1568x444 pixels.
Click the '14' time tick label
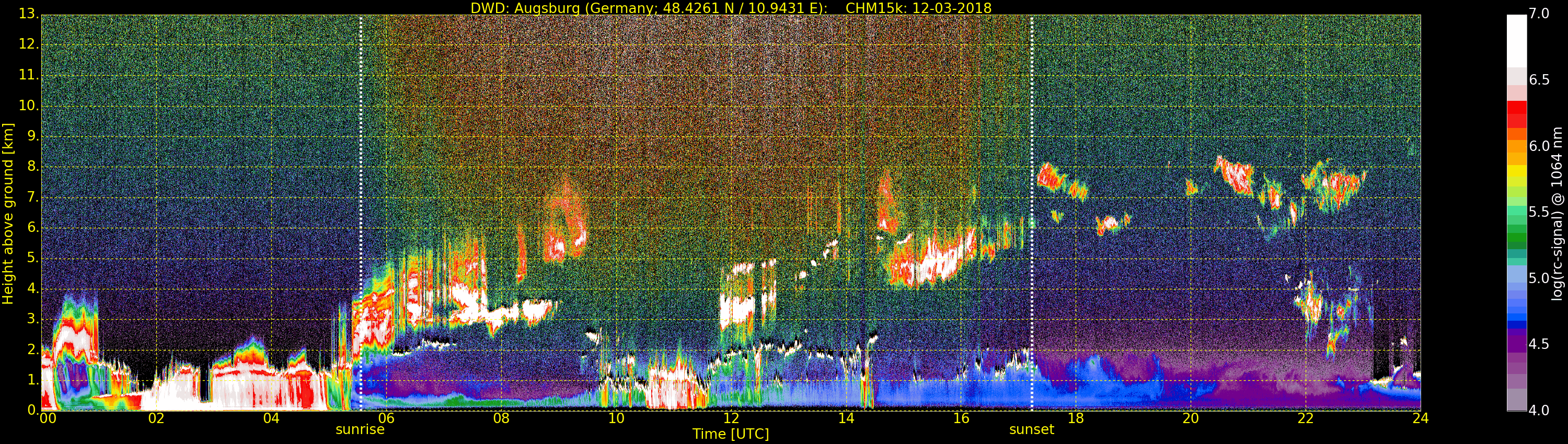[x=846, y=418]
